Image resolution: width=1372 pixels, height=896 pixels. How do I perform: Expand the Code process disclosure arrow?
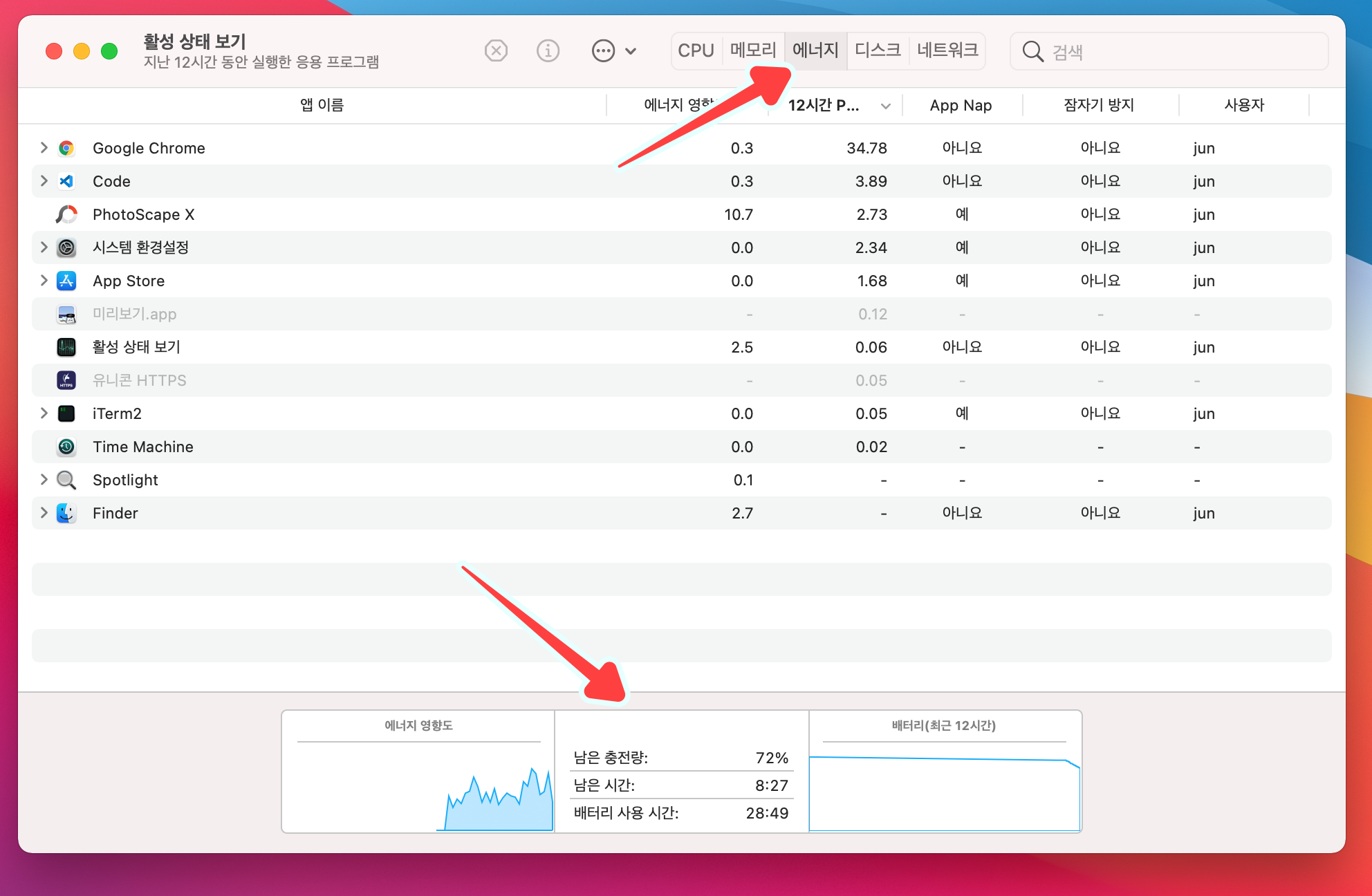pos(44,181)
